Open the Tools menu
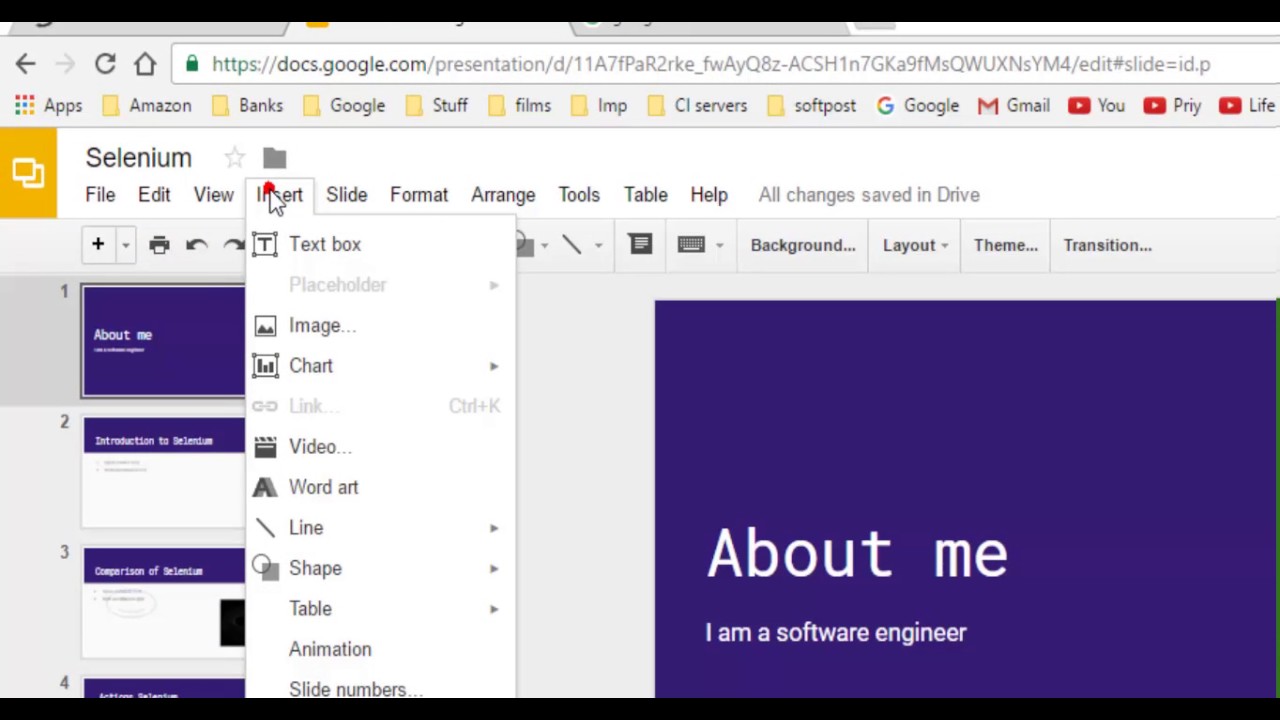Viewport: 1280px width, 720px height. click(x=579, y=195)
